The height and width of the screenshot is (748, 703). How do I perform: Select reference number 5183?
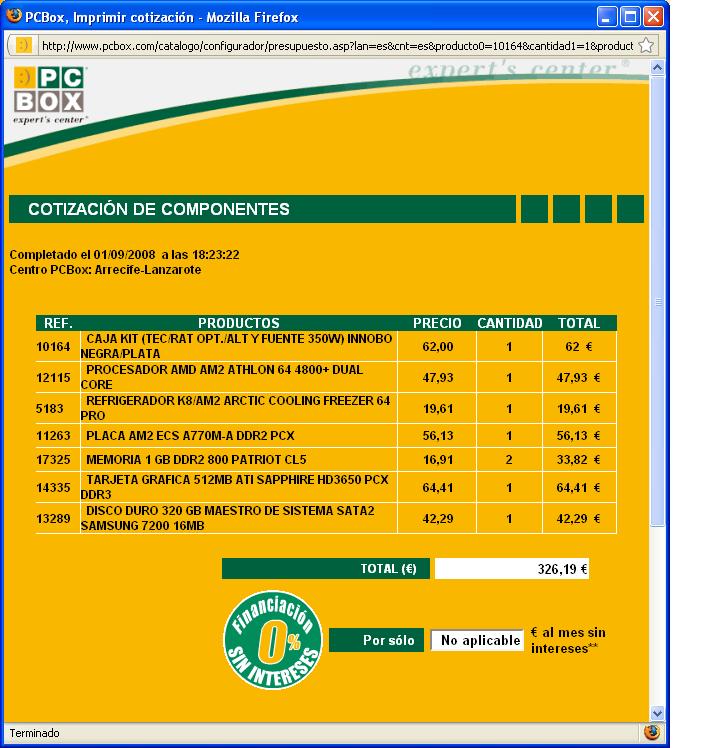tap(50, 408)
